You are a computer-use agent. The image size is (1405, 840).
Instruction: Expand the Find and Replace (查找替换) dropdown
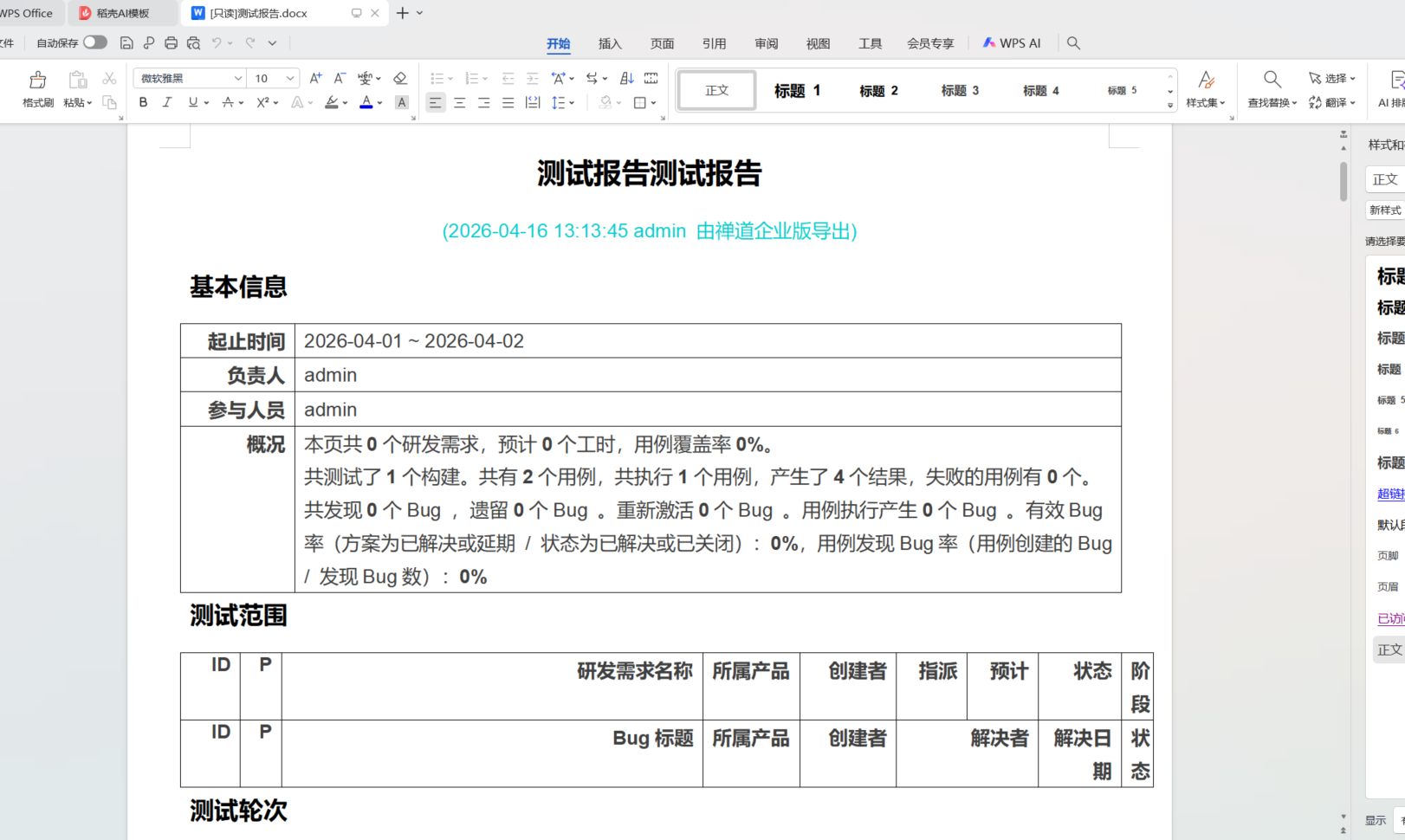(1294, 103)
